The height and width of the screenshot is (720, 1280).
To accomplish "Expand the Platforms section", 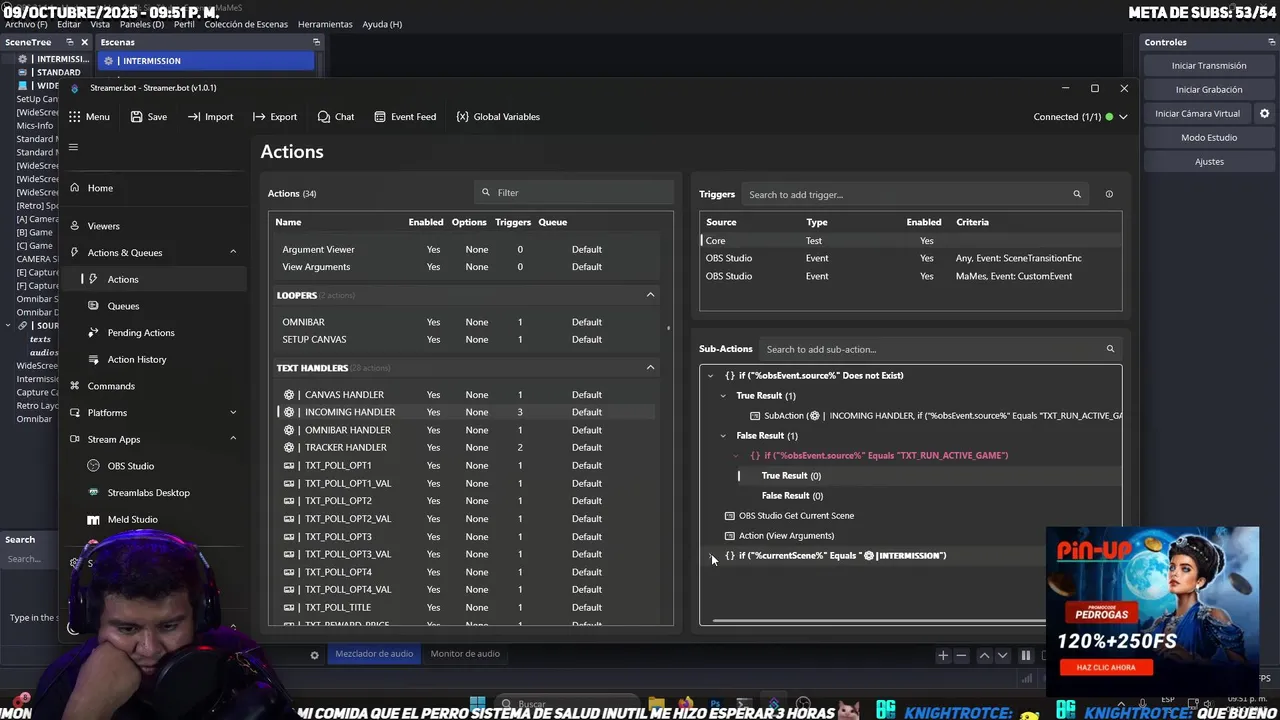I will click(233, 413).
